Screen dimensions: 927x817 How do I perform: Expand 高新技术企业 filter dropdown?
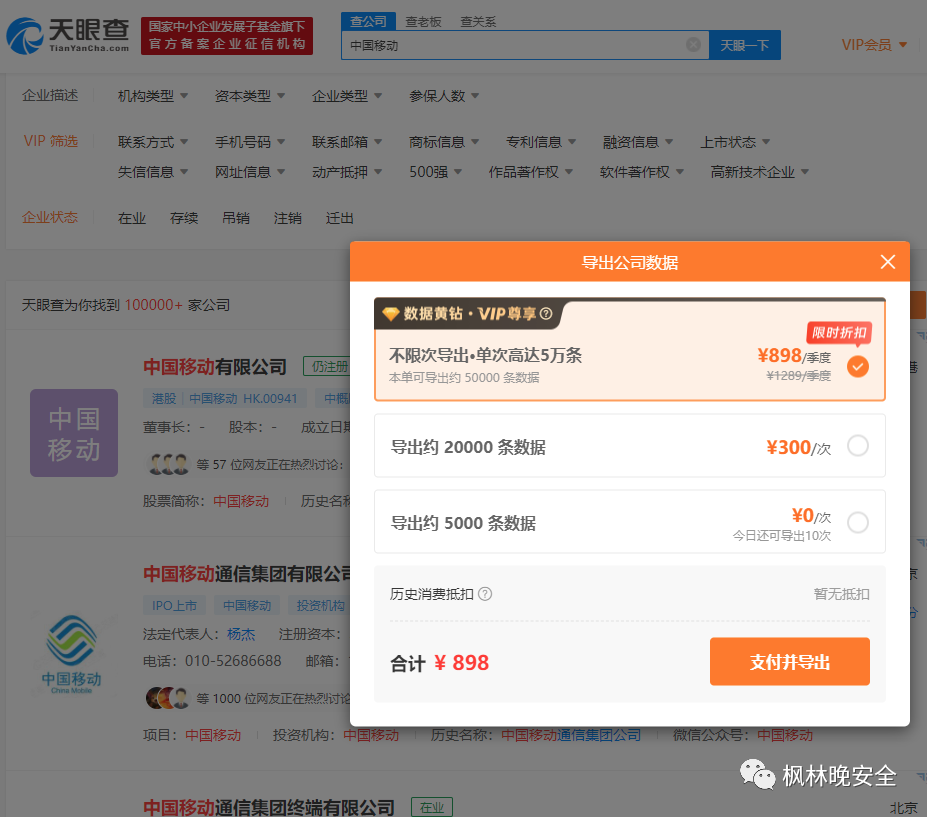[760, 172]
